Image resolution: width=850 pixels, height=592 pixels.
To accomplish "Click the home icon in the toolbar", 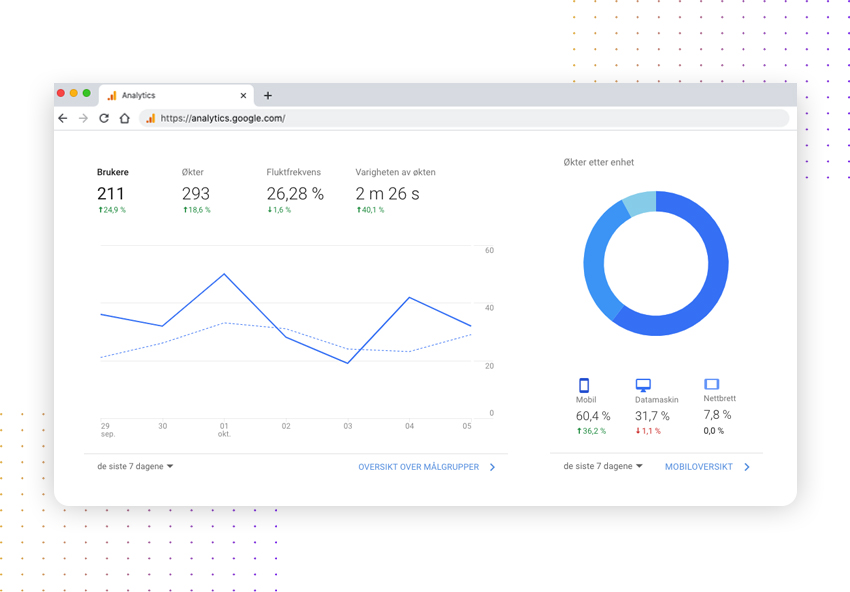I will pyautogui.click(x=124, y=117).
